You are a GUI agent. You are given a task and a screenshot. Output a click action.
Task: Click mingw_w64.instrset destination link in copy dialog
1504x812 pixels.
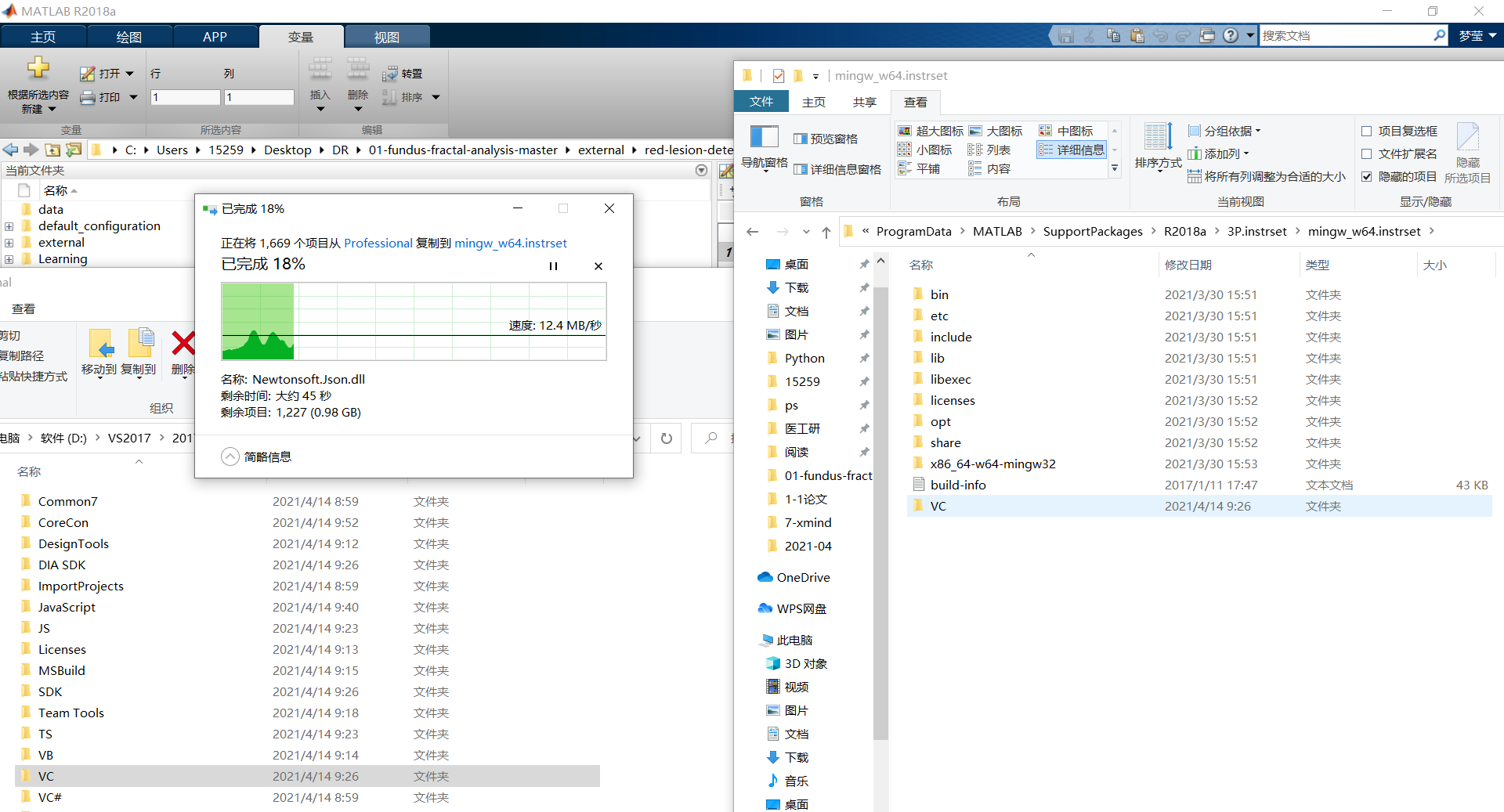coord(511,244)
